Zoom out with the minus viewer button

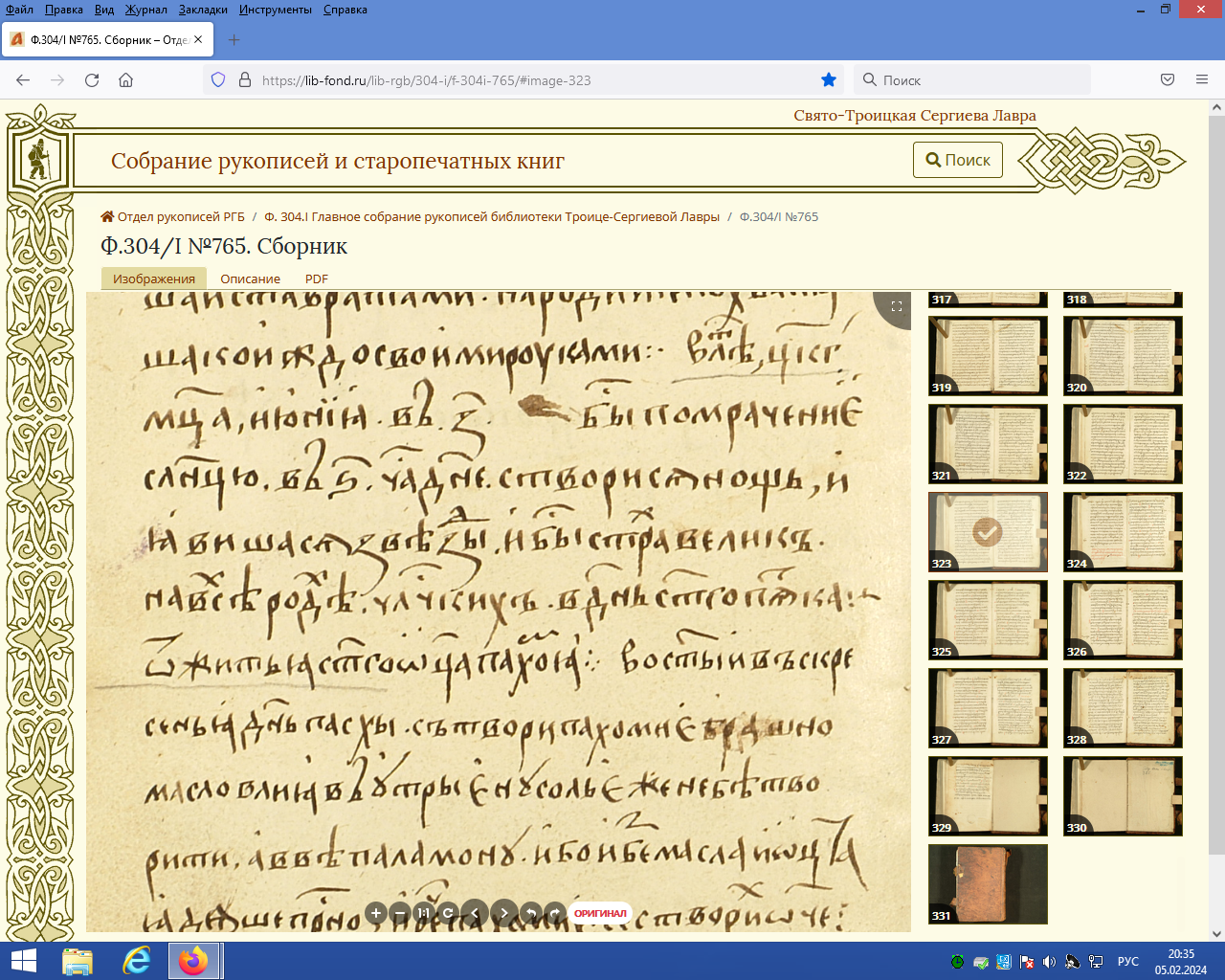tap(400, 913)
